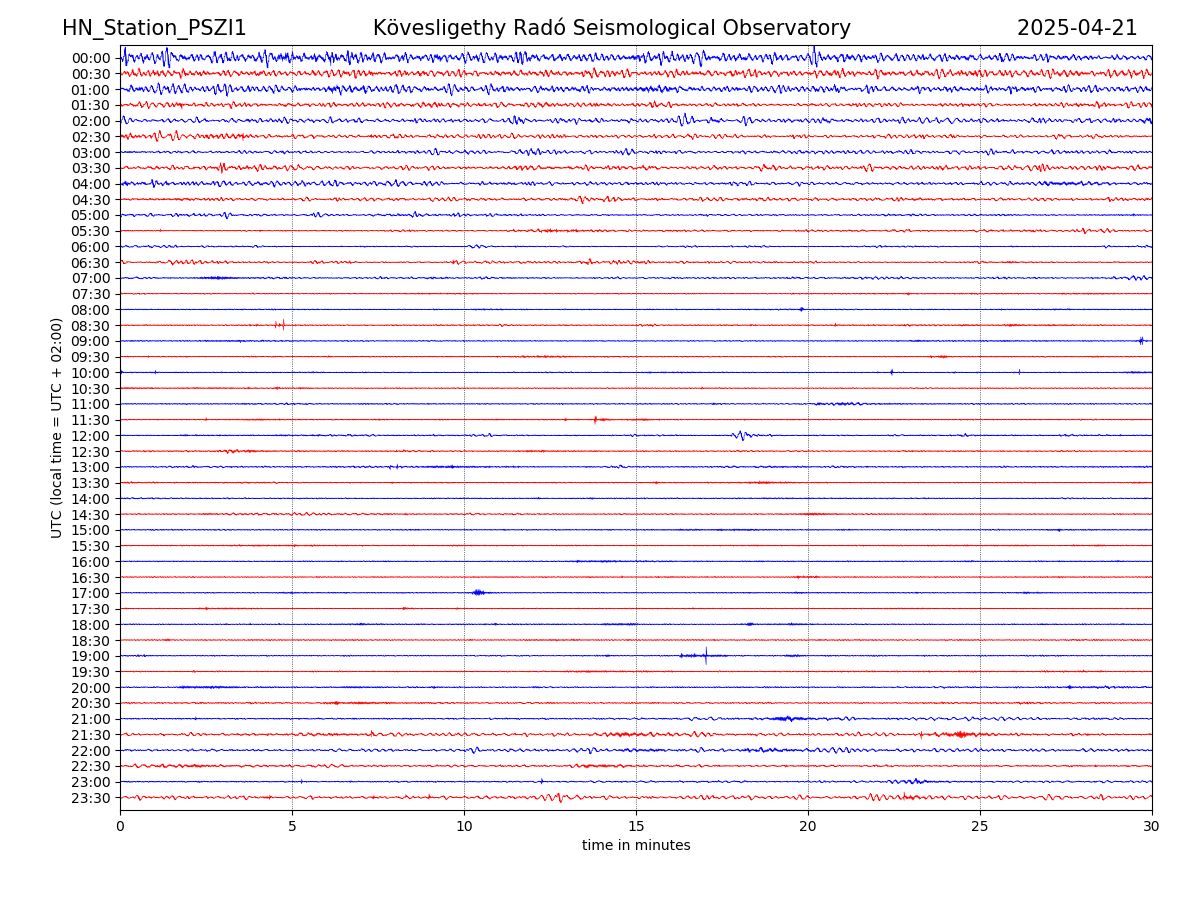
Task: Click the 23:30 trace row label
Action: coord(91,798)
